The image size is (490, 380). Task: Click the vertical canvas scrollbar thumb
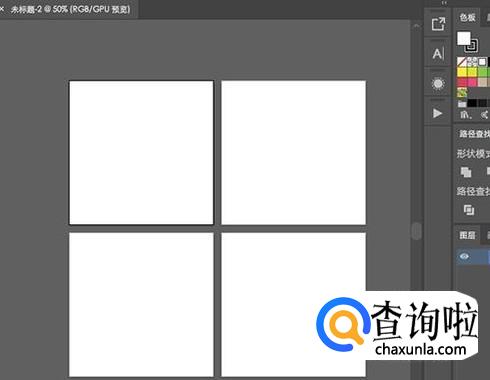pos(416,231)
